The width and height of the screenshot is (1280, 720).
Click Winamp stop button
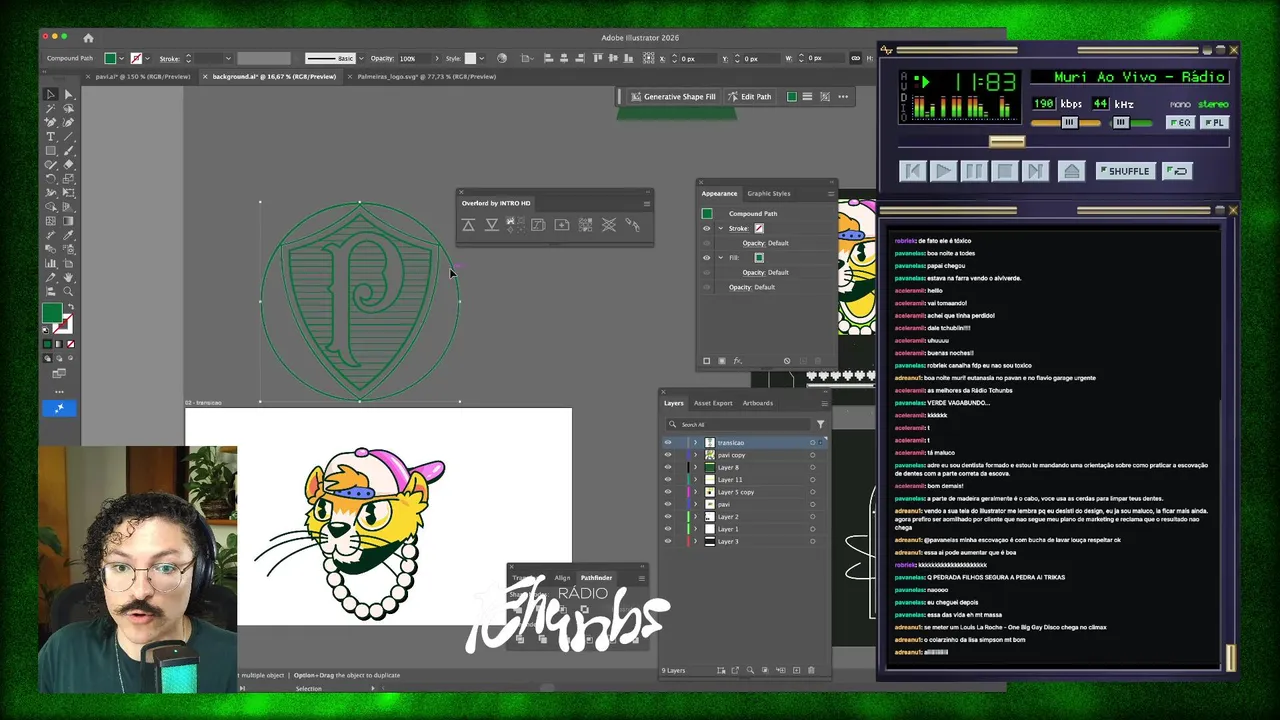click(1004, 171)
